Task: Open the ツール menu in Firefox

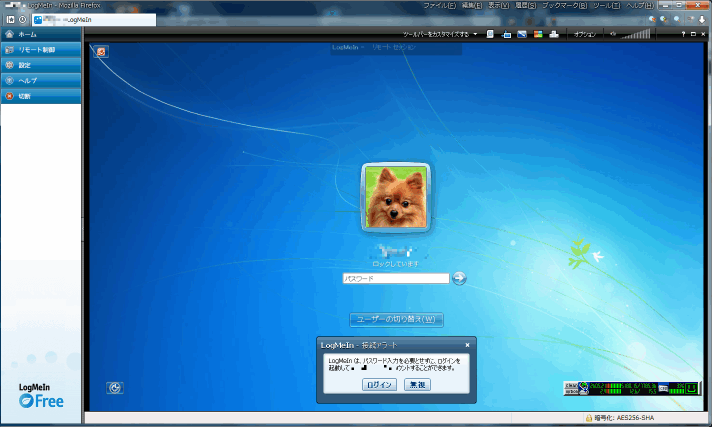Action: tap(606, 5)
